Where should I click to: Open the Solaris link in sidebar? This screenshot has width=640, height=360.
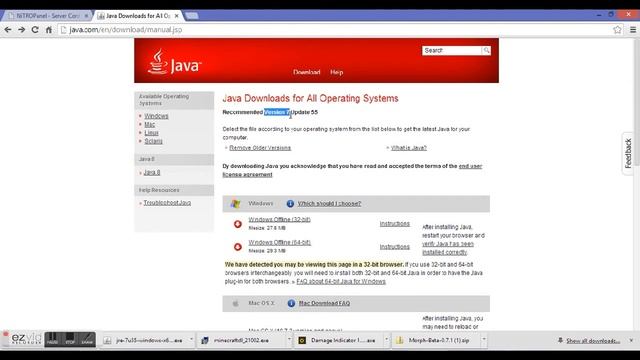[153, 141]
